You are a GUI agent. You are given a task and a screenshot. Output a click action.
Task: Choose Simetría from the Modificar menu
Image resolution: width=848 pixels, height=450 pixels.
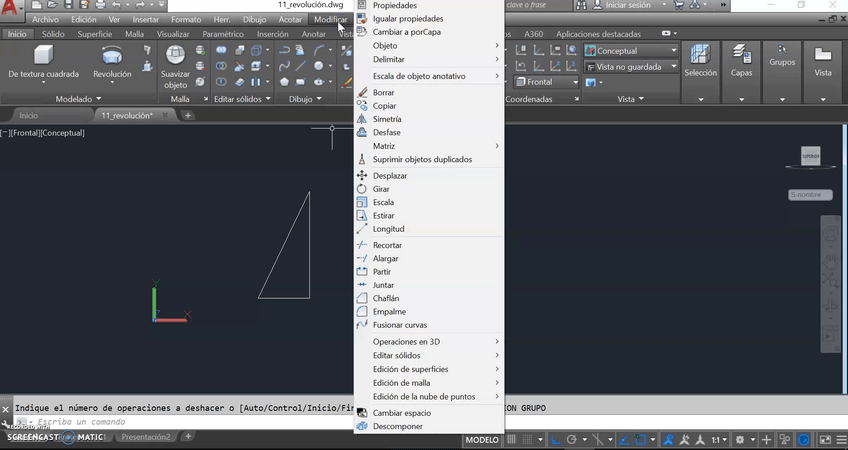pyautogui.click(x=387, y=119)
